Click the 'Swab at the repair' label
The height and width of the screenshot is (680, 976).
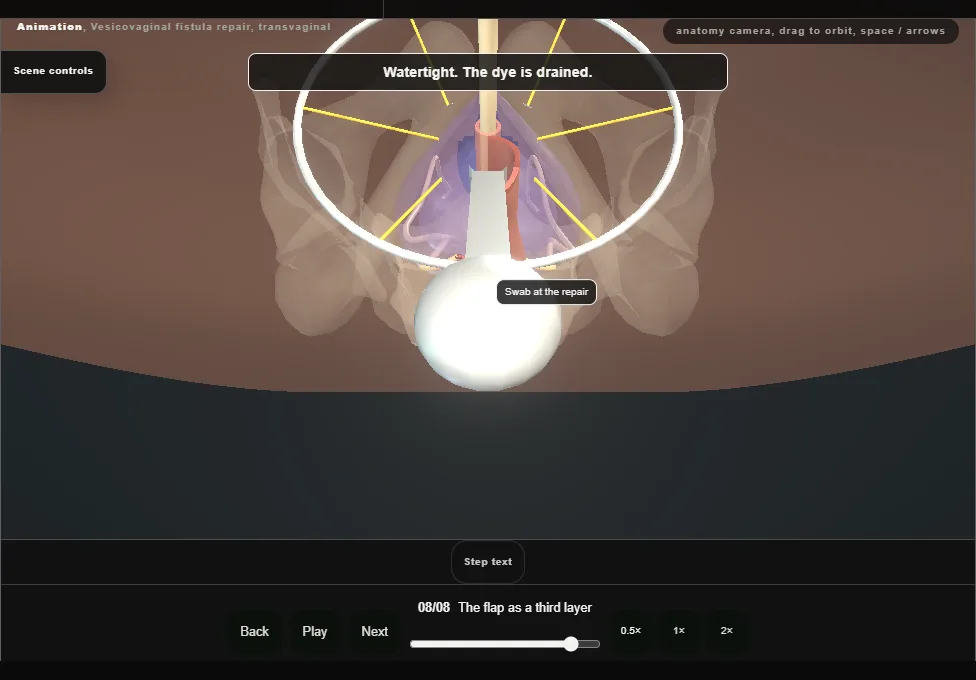(x=547, y=292)
